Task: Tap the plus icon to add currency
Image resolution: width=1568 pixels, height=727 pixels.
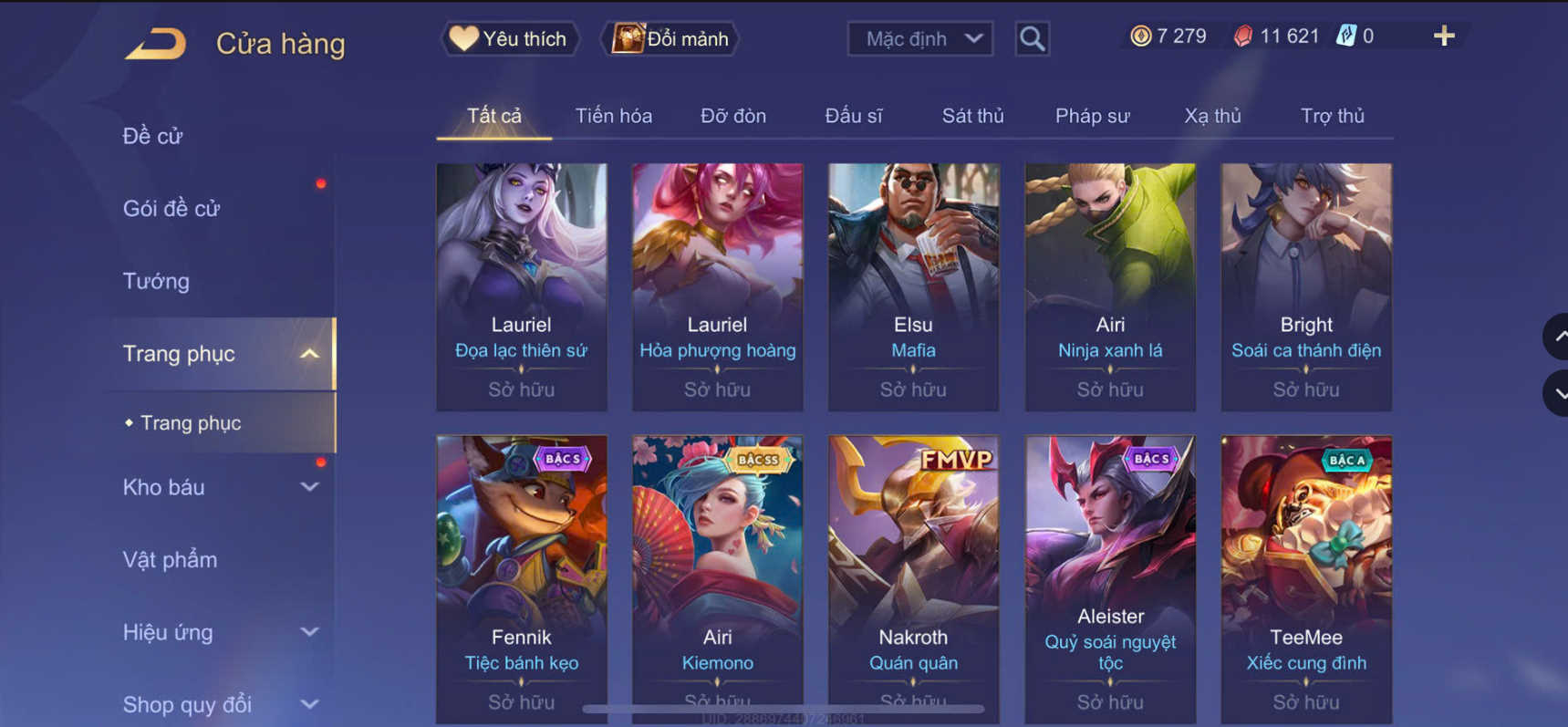Action: coord(1443,36)
